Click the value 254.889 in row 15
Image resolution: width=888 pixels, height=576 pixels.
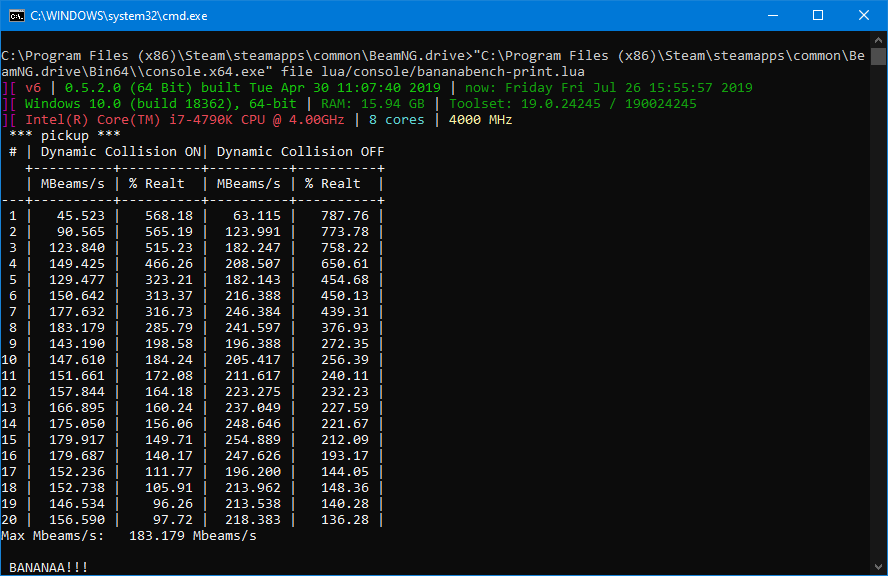[253, 440]
